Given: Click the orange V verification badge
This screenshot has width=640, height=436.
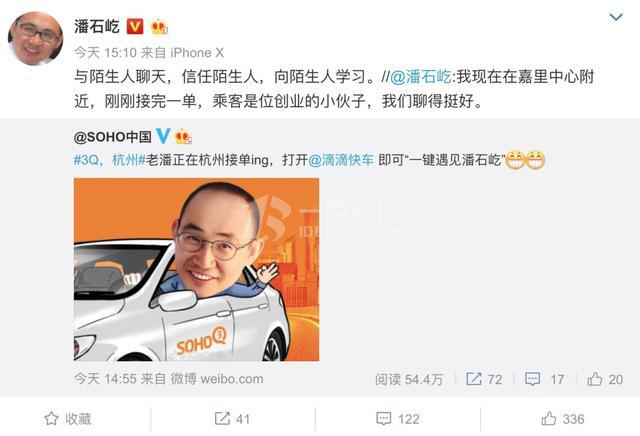Looking at the screenshot, I should 135,27.
